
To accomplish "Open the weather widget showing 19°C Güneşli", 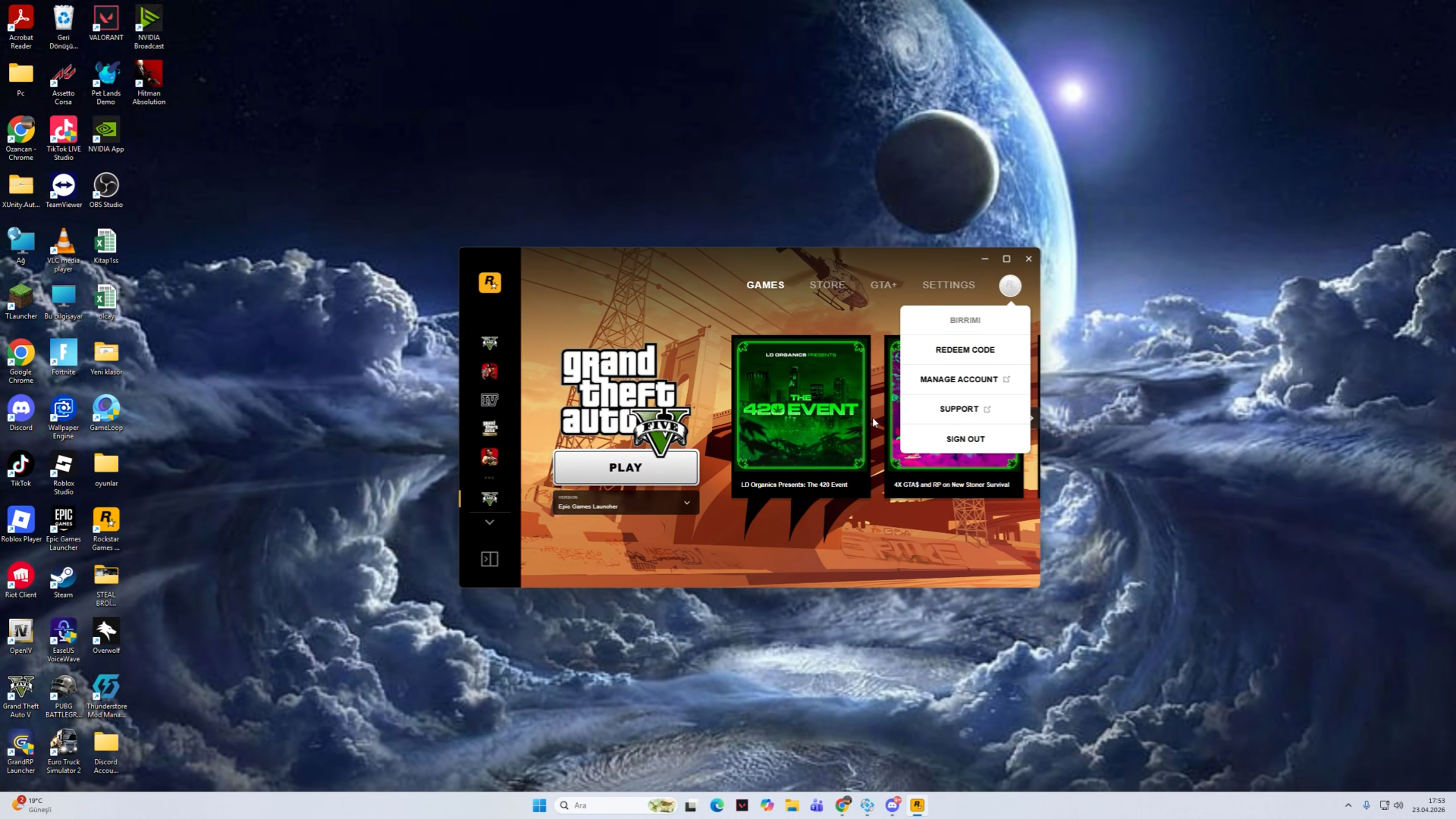I will tap(32, 805).
